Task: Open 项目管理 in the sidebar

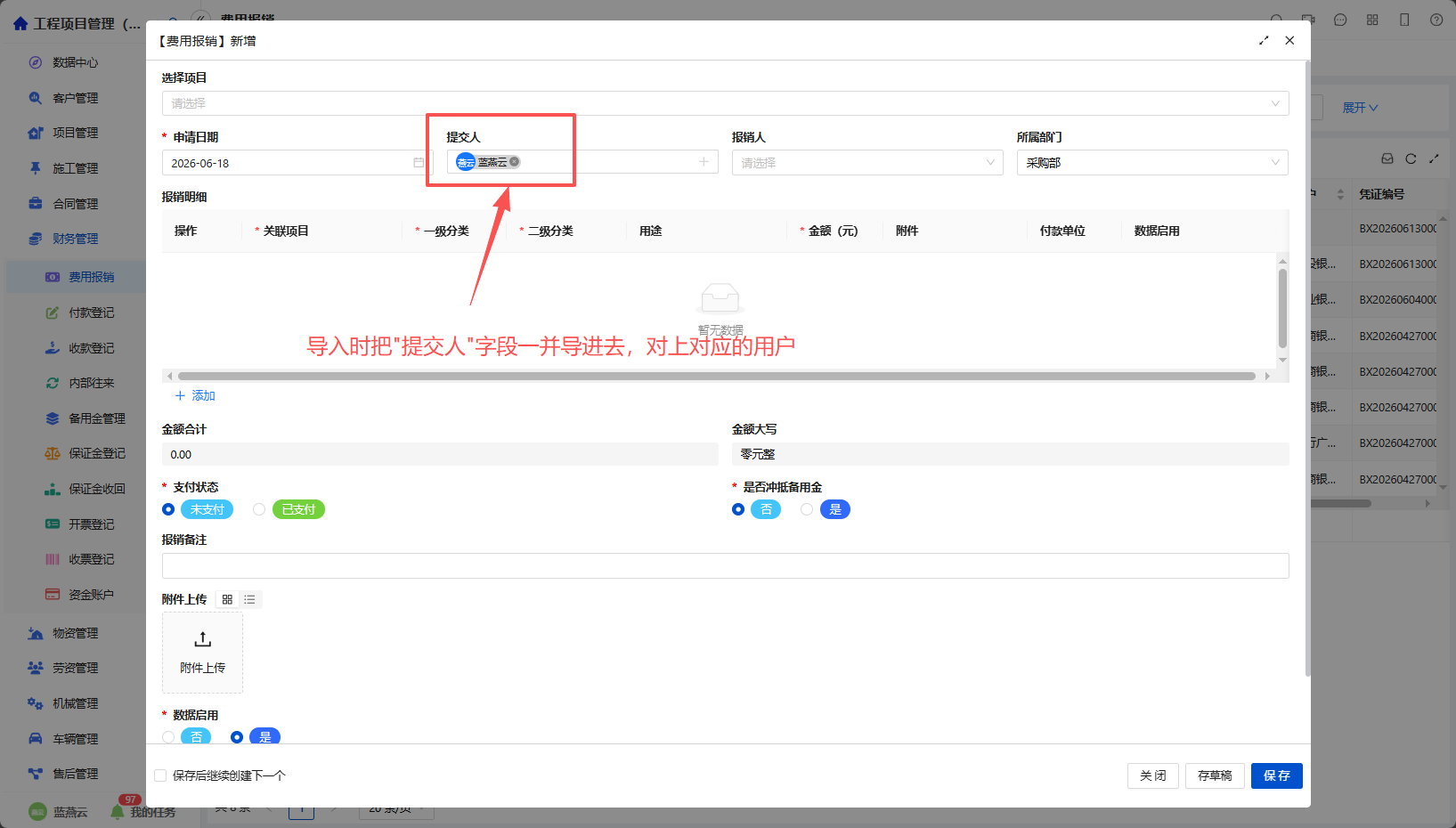Action: coord(75,133)
